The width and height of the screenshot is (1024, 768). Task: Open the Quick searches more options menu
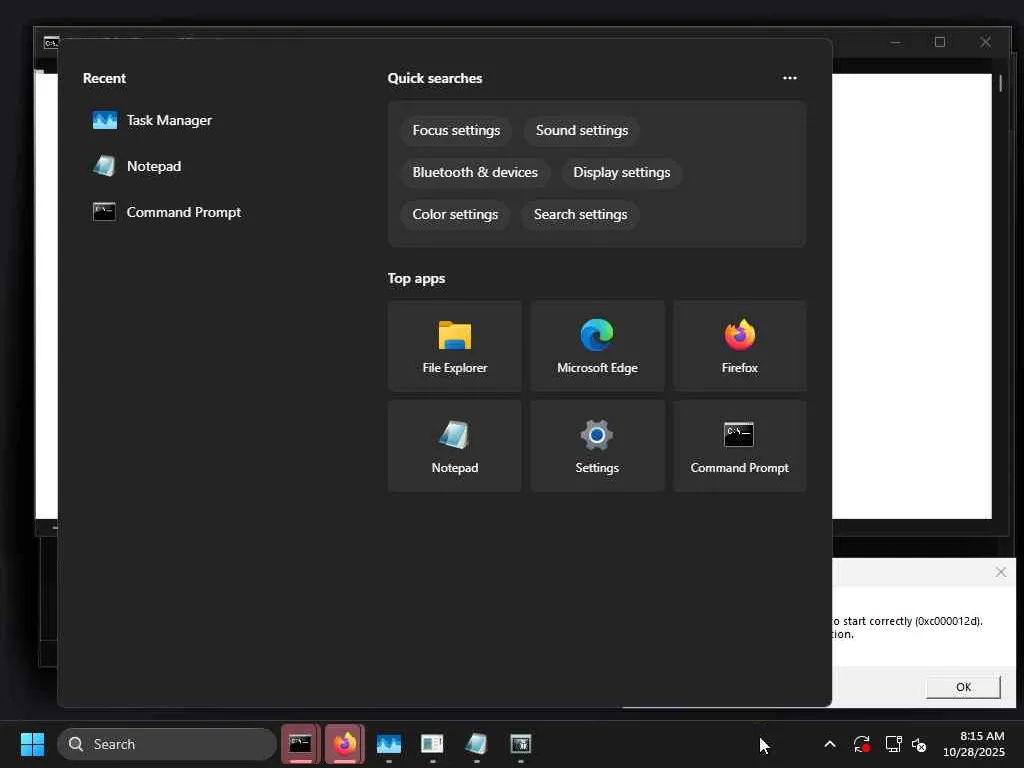(x=790, y=78)
